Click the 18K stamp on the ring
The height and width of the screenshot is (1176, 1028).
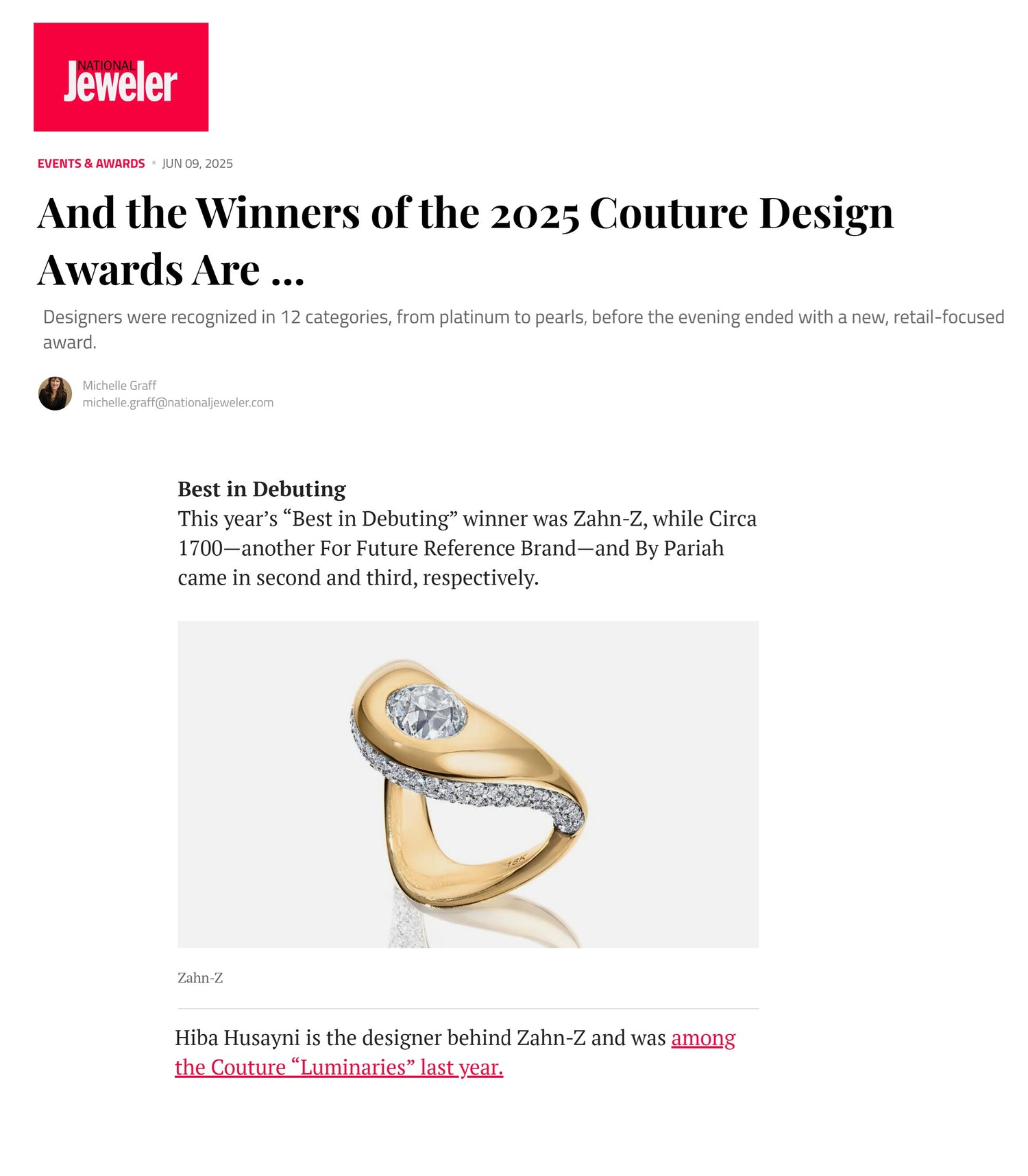516,861
